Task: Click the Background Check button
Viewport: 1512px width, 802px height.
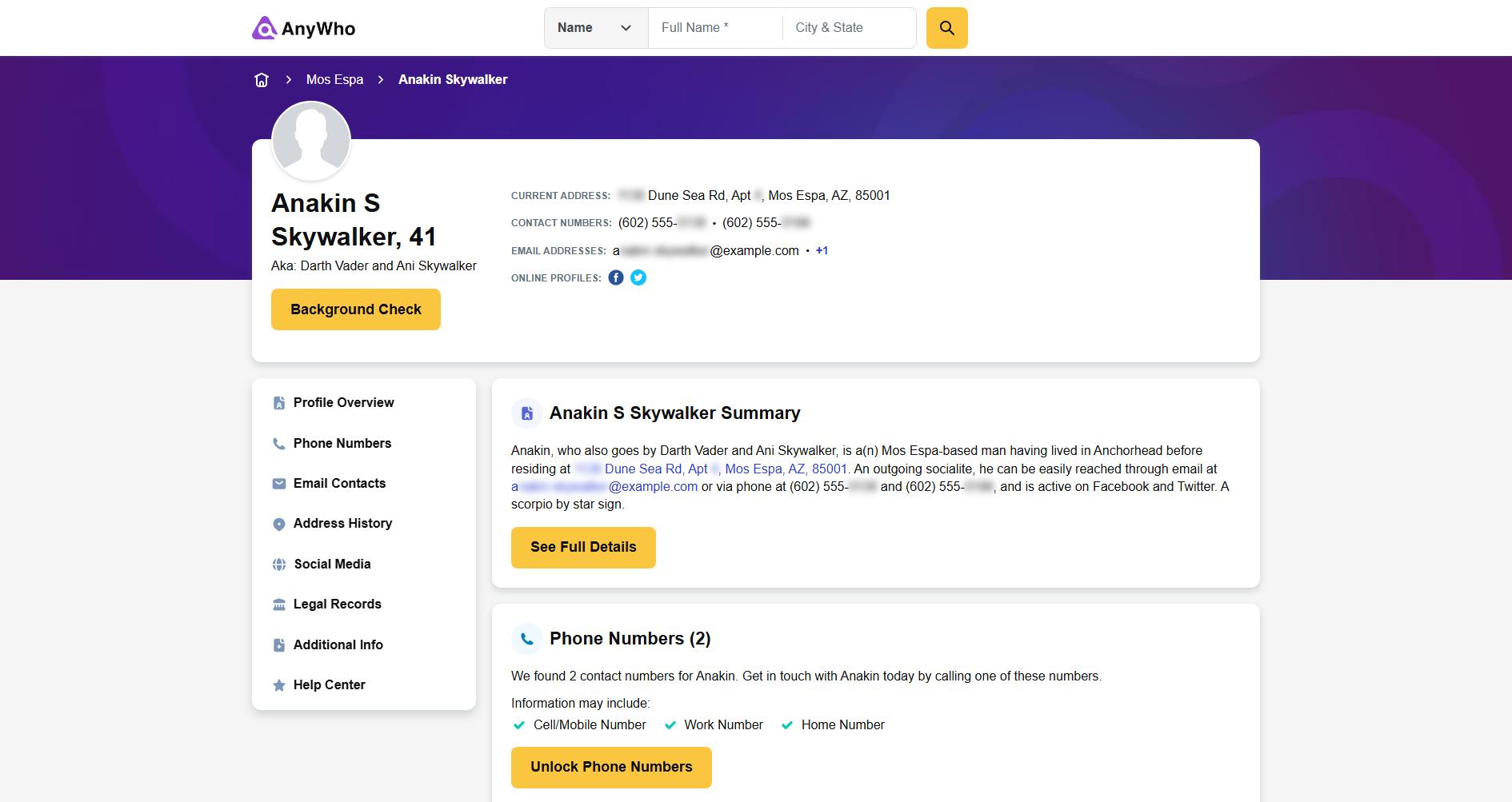Action: point(356,309)
